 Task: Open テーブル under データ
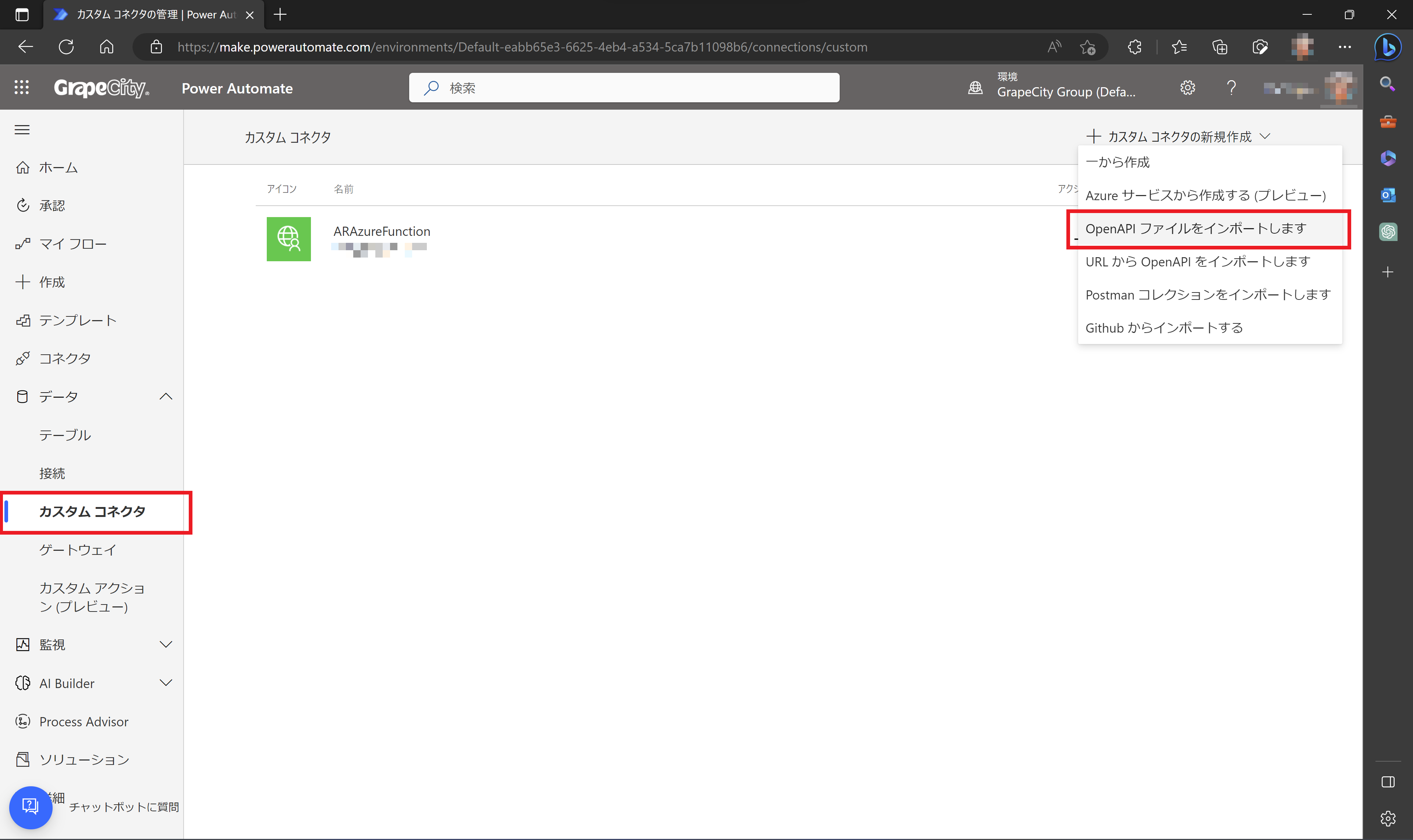click(92, 435)
